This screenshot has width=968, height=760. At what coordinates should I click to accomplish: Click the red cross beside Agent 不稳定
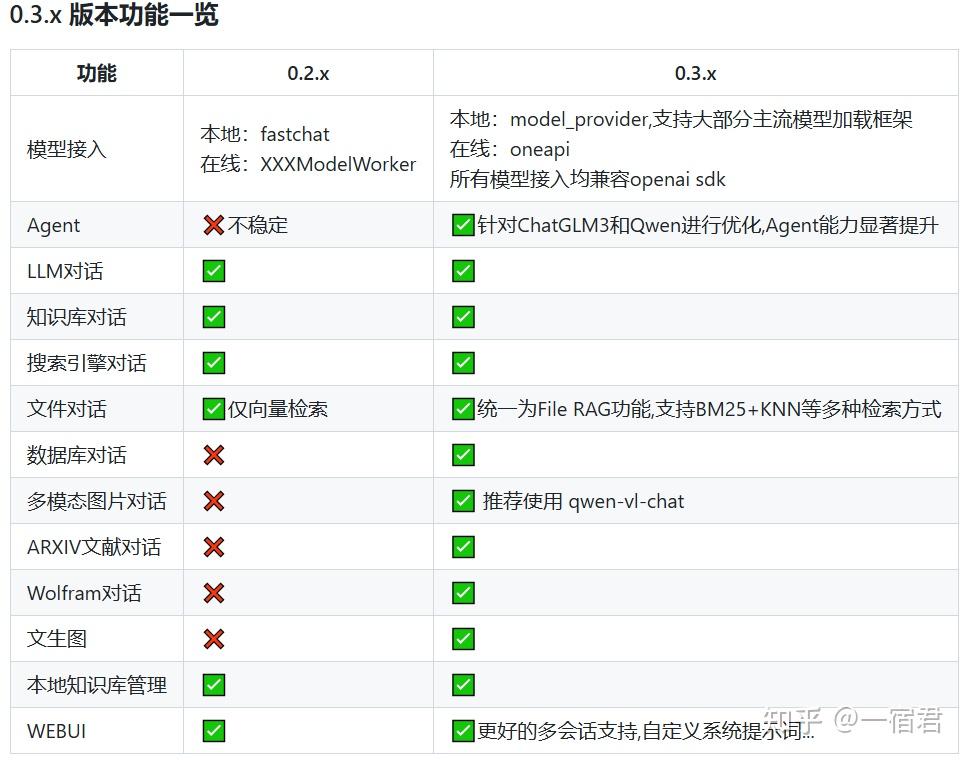[x=213, y=224]
